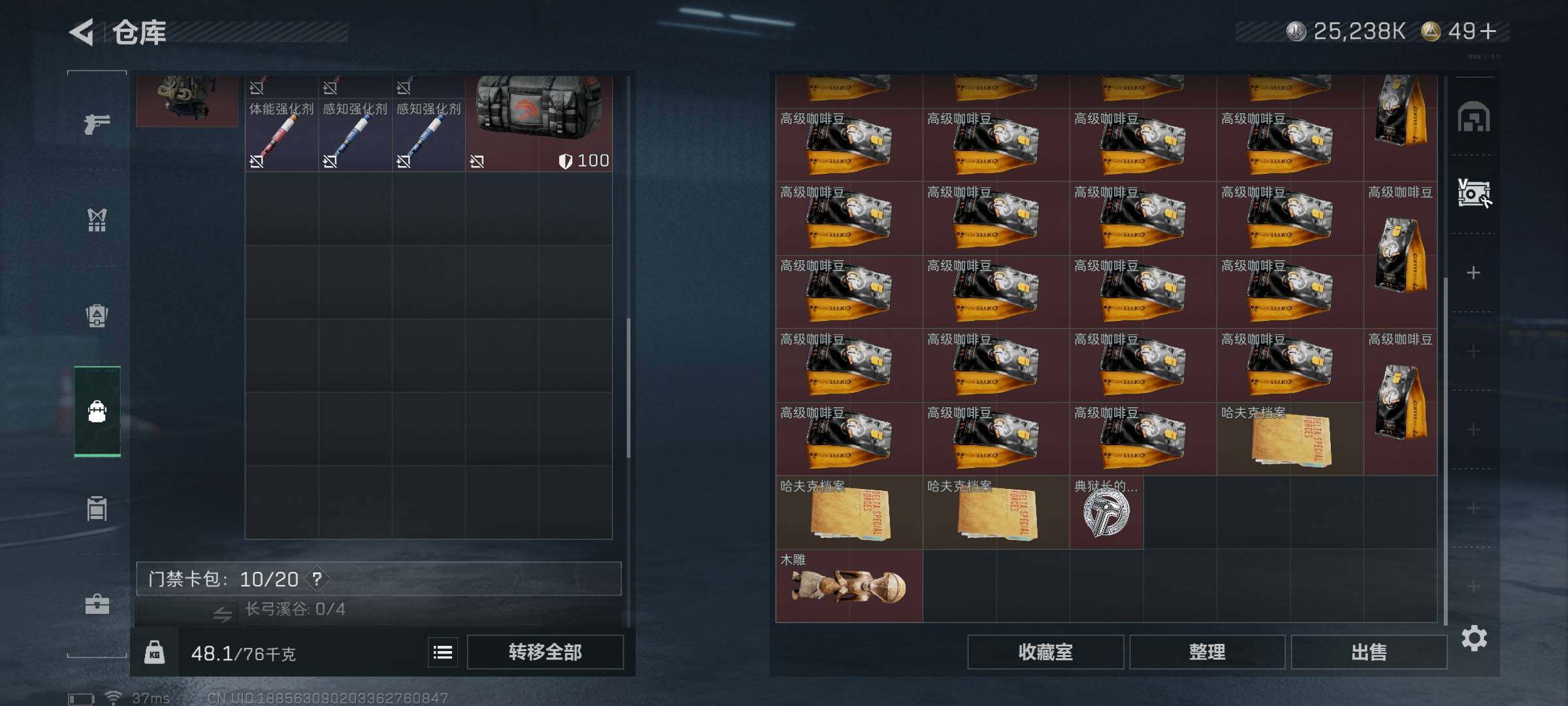The height and width of the screenshot is (706, 1568).
Task: Toggle the list view icon beside 转移全部
Action: coord(443,652)
